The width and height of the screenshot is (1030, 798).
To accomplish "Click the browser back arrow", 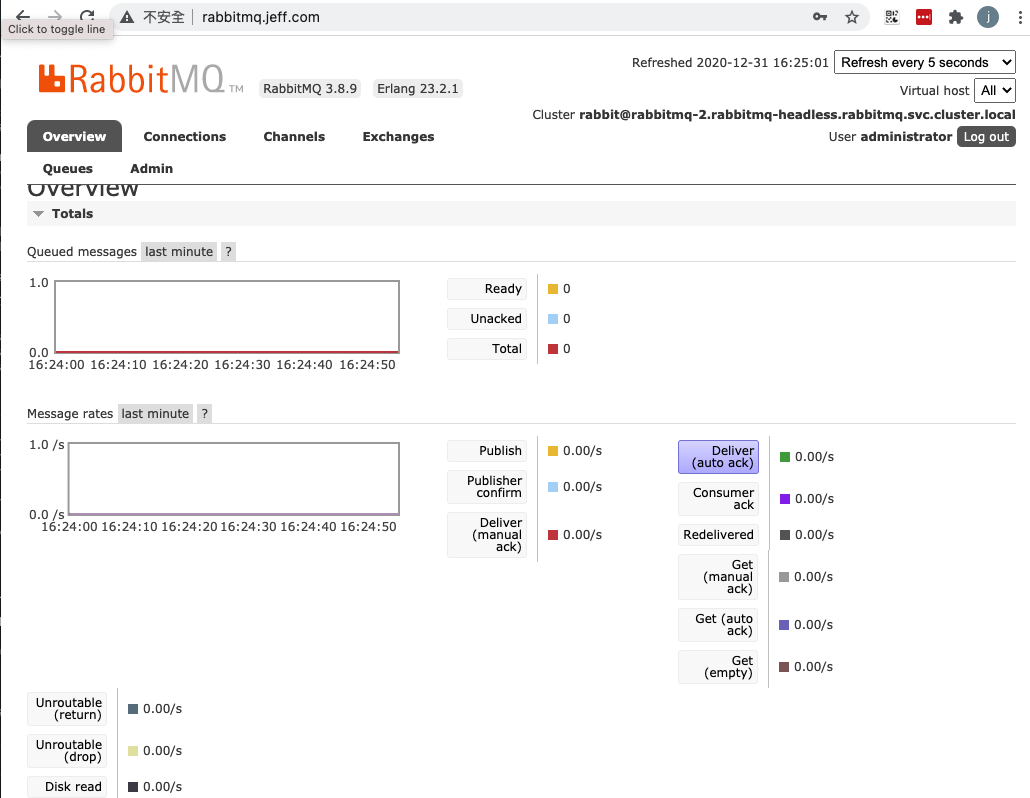I will (22, 16).
